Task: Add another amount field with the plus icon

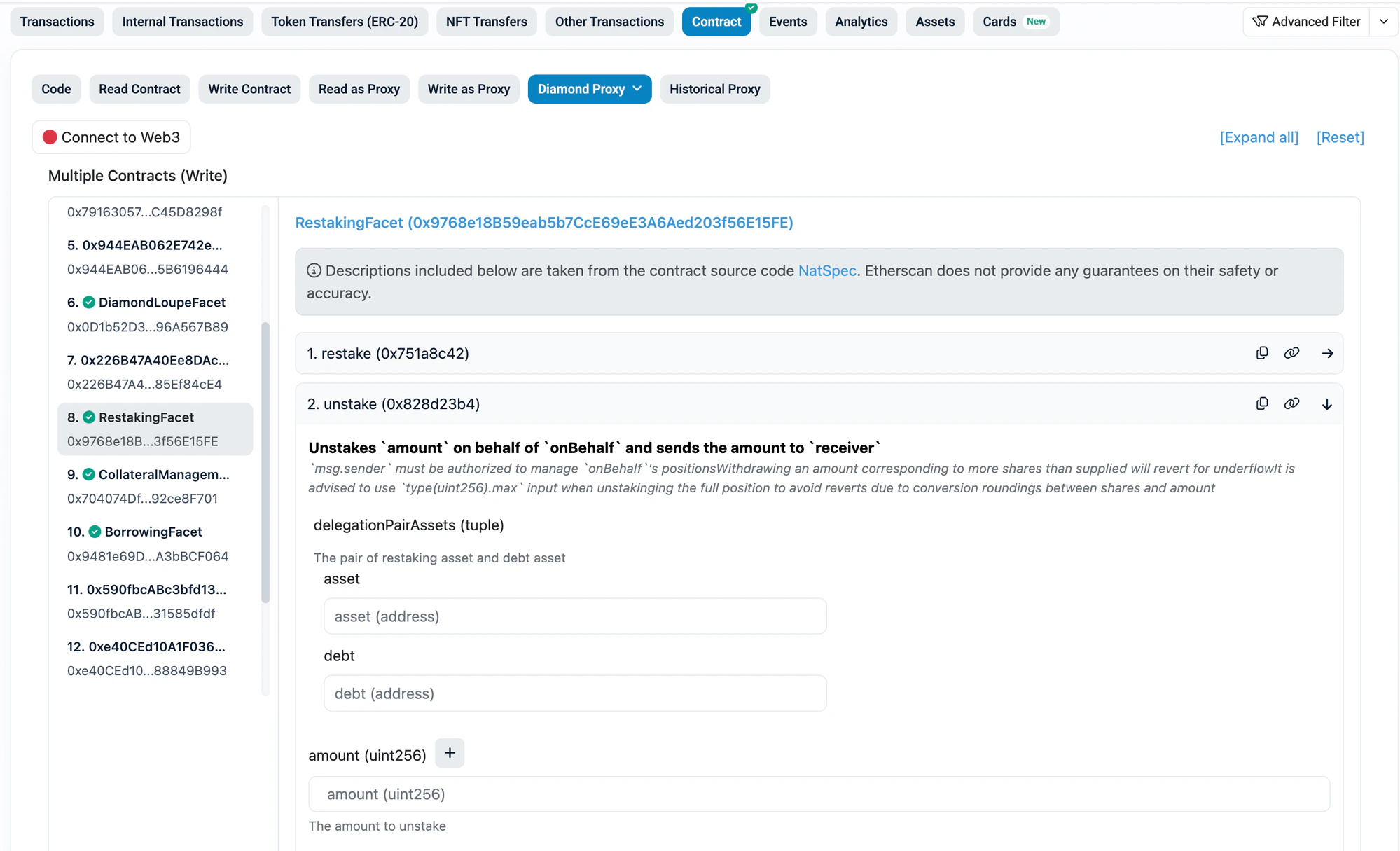Action: pyautogui.click(x=449, y=752)
